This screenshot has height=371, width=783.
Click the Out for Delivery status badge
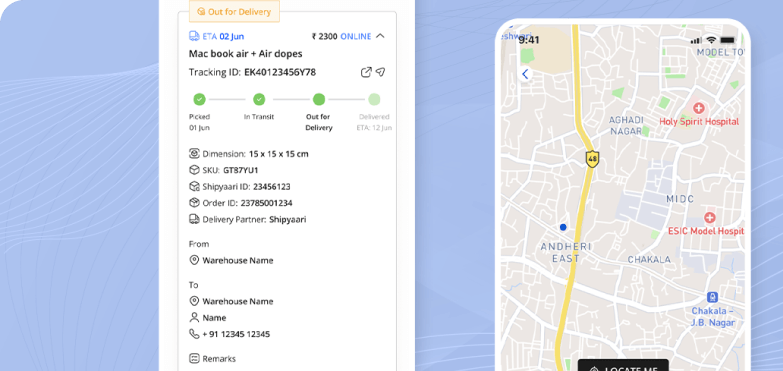click(x=234, y=11)
